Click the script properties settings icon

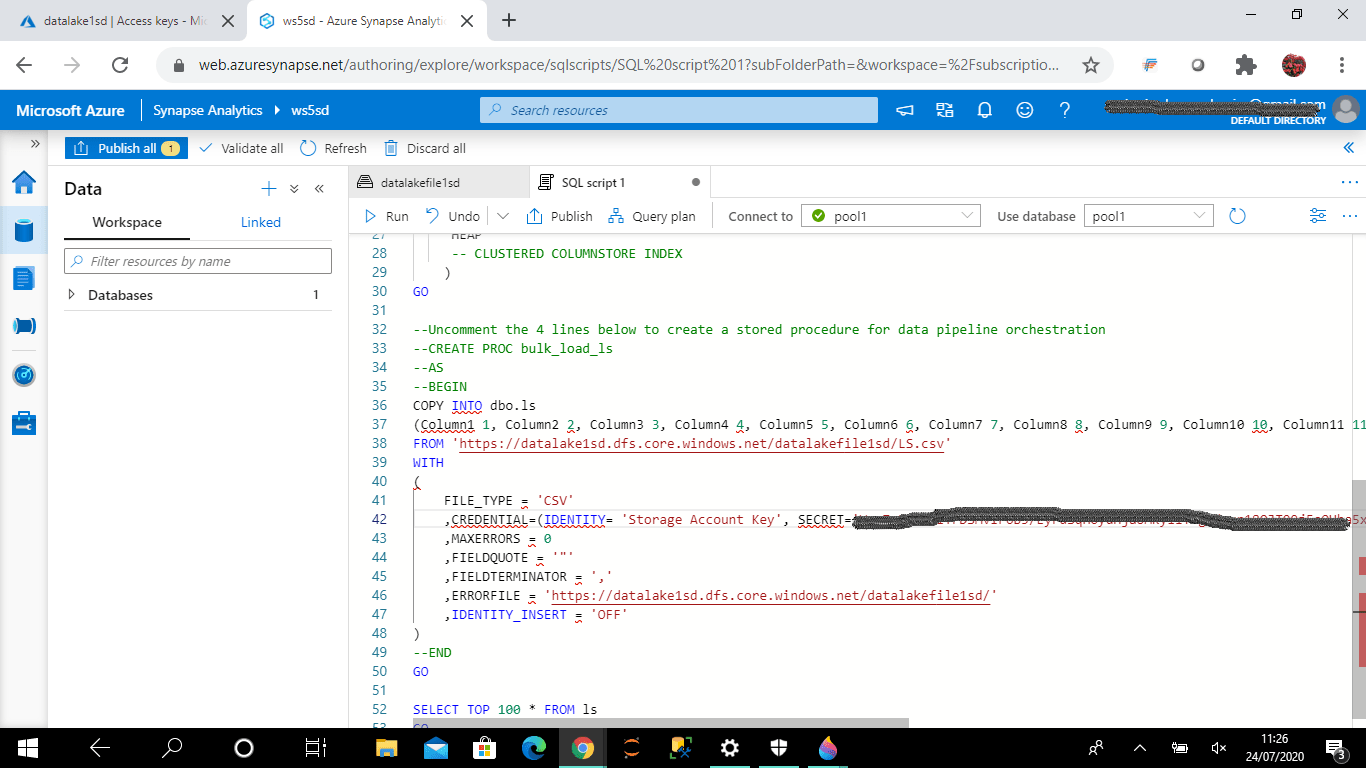(1318, 216)
